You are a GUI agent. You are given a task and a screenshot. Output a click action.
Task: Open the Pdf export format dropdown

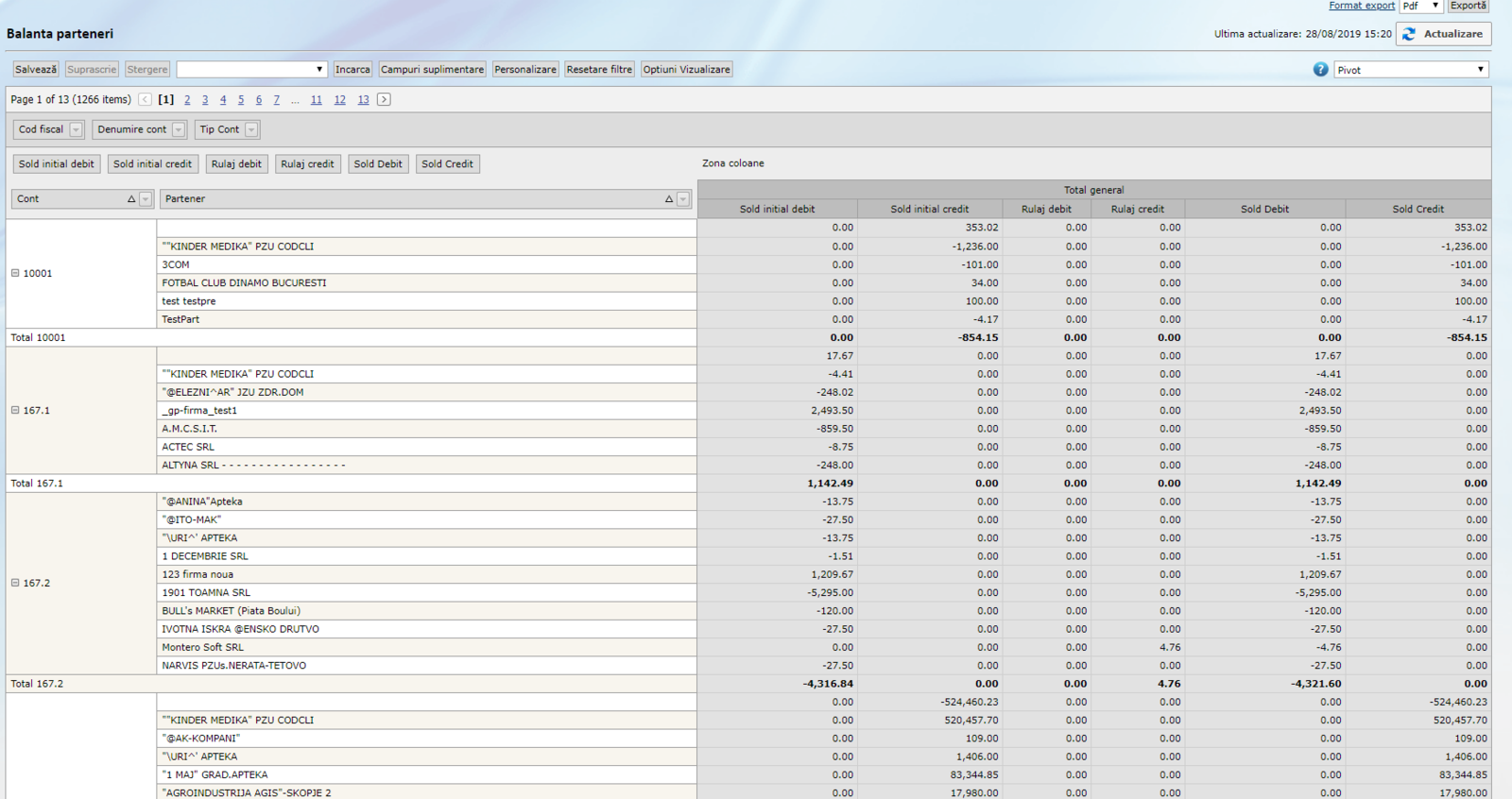1420,6
